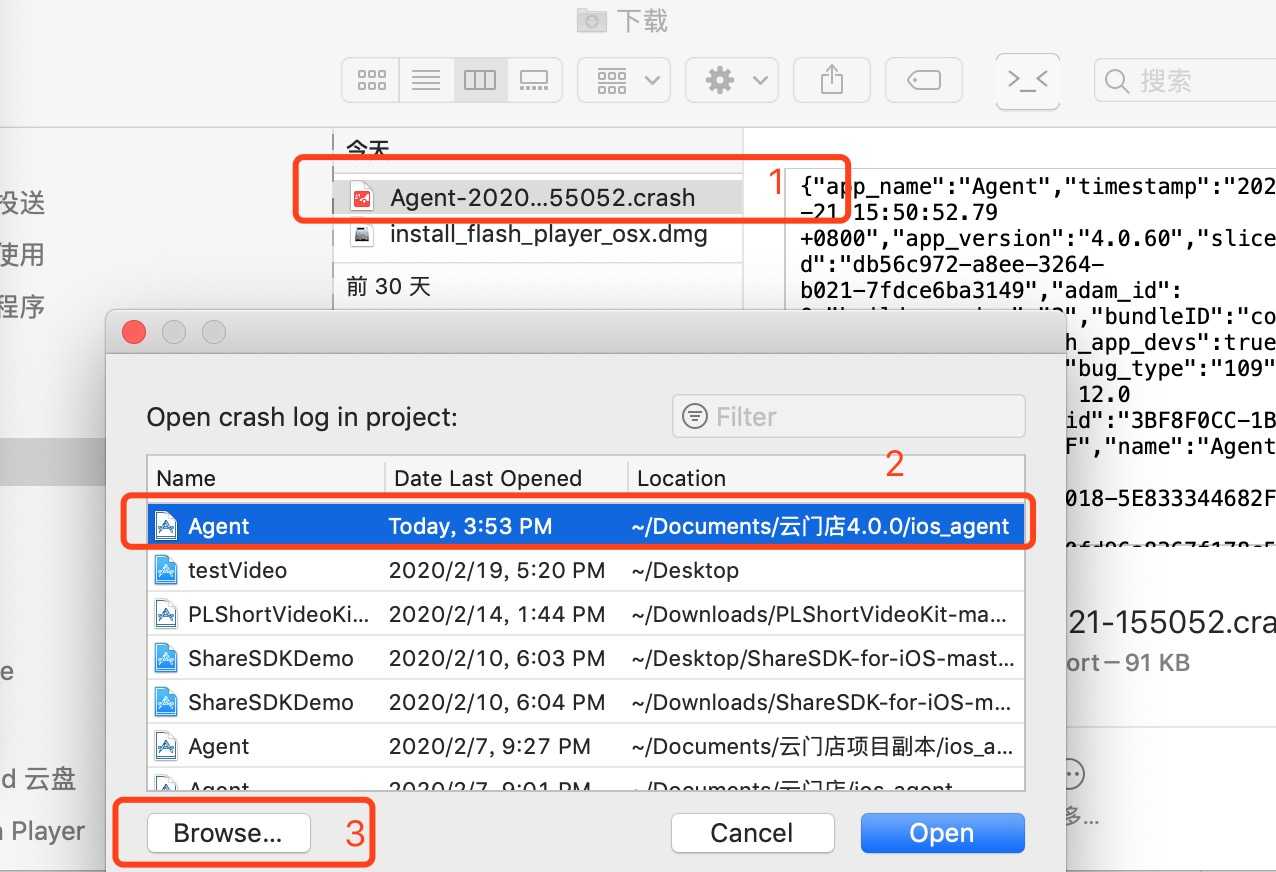
Task: Select Agent project opened Today 3:53 PM
Action: (x=586, y=526)
